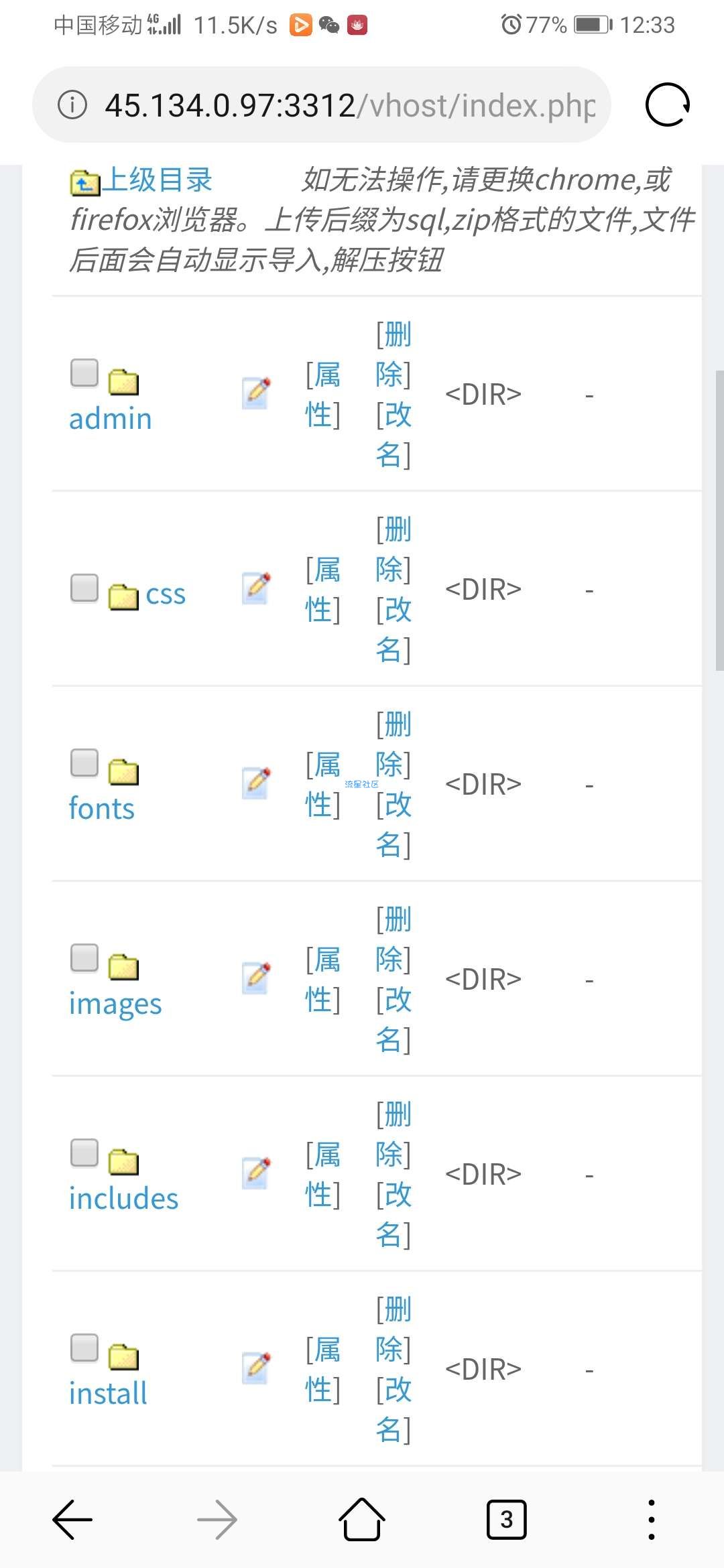Select the checkbox for the fonts folder
Viewport: 724px width, 1568px height.
84,763
